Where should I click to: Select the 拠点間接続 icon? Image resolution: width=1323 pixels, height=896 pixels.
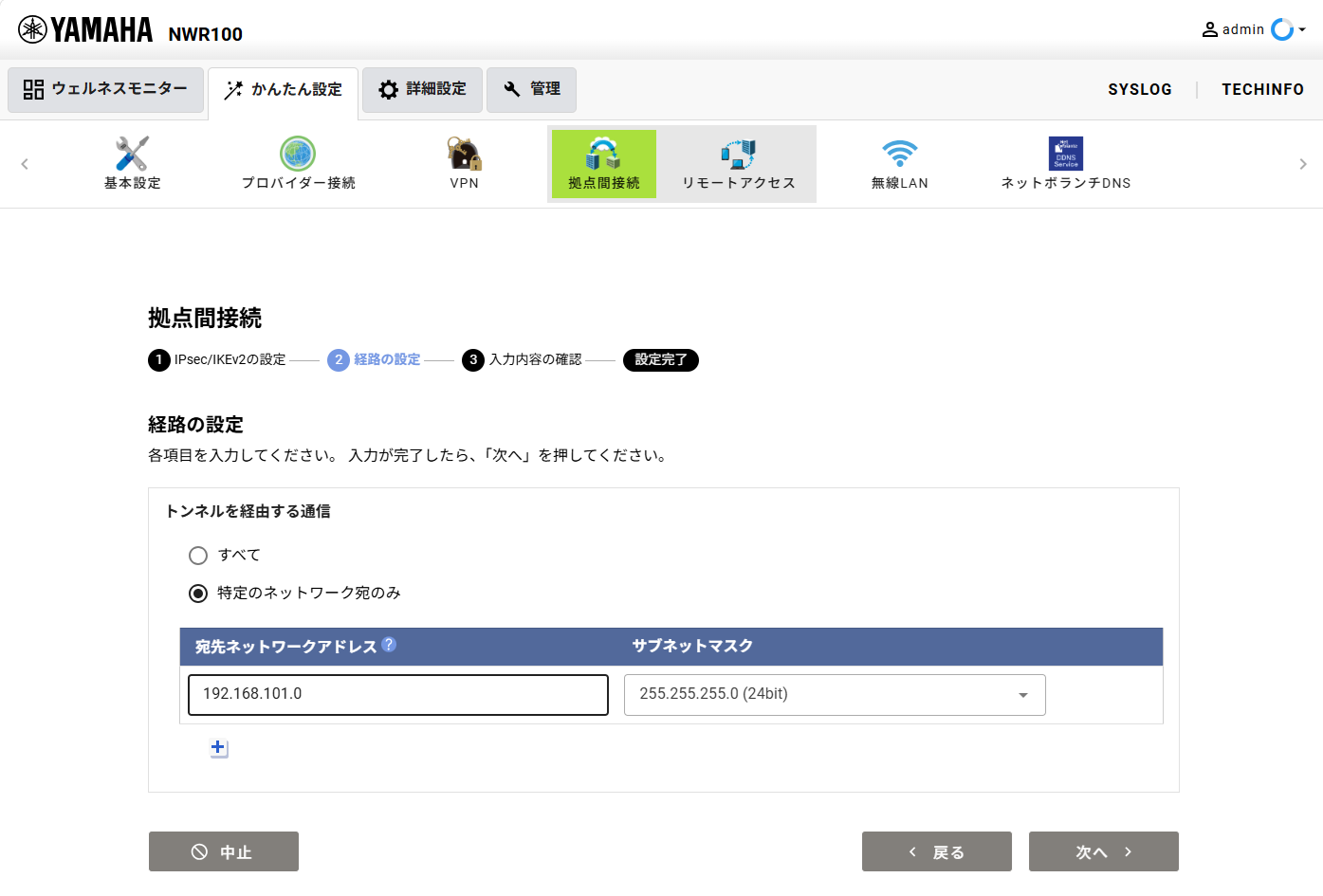click(604, 163)
